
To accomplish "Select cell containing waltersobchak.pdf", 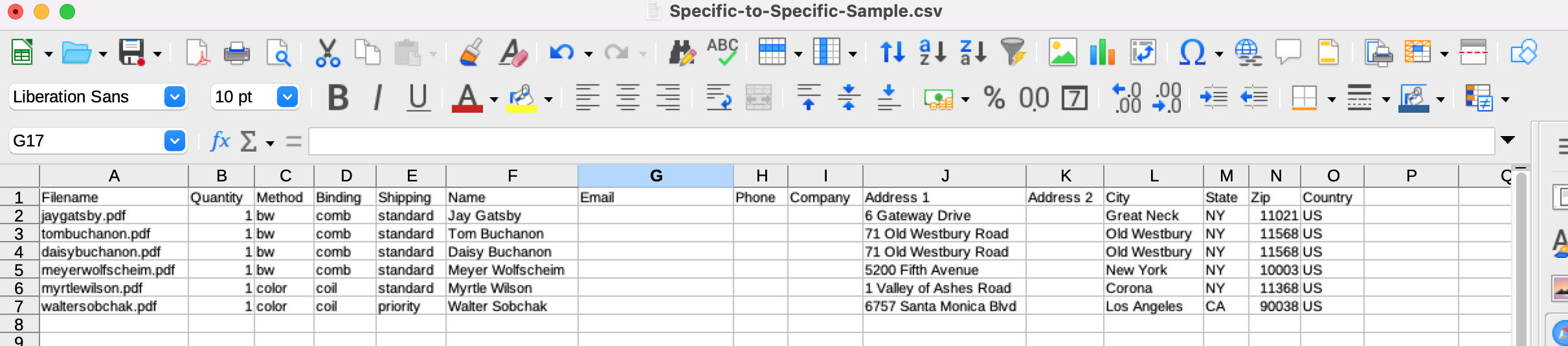I will 114,306.
